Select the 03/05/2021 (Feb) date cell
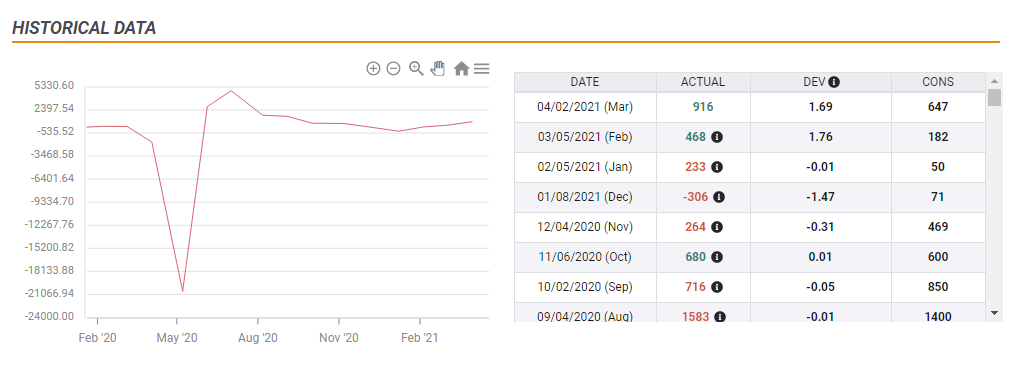 pos(585,137)
